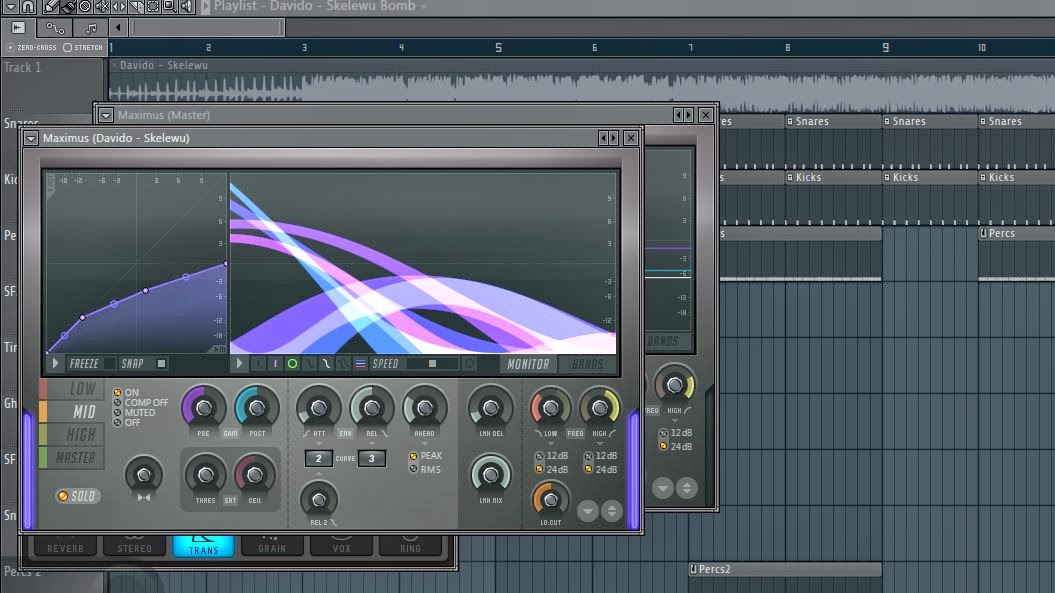Viewport: 1055px width, 593px height.
Task: Toggle the SOLO button
Action: (77, 496)
